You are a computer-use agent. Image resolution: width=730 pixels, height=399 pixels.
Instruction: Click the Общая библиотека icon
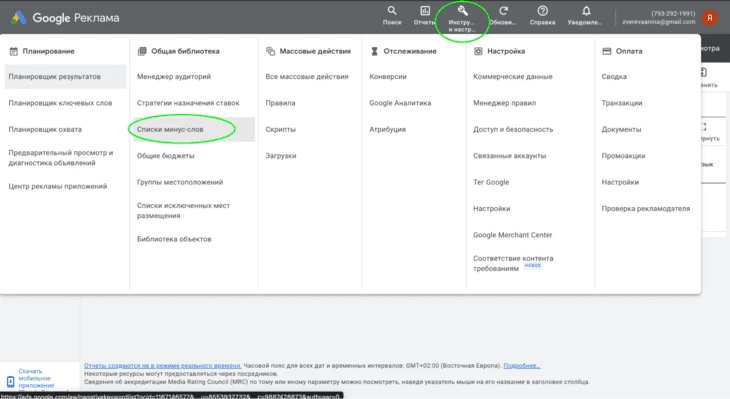(x=142, y=51)
